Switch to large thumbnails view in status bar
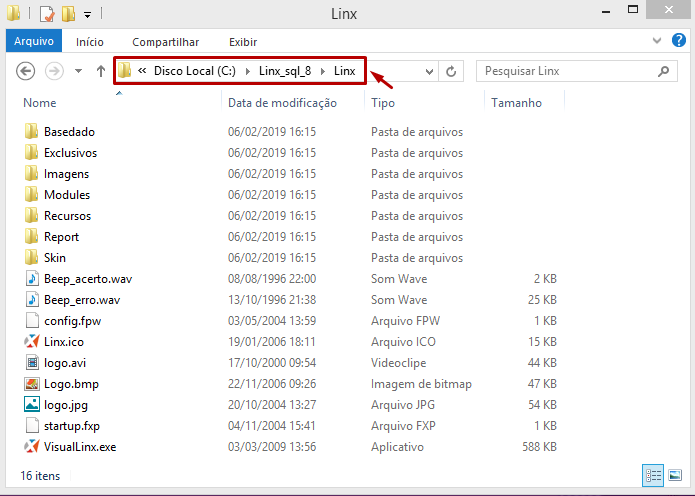Screen dimensions: 695x496 coord(675,476)
